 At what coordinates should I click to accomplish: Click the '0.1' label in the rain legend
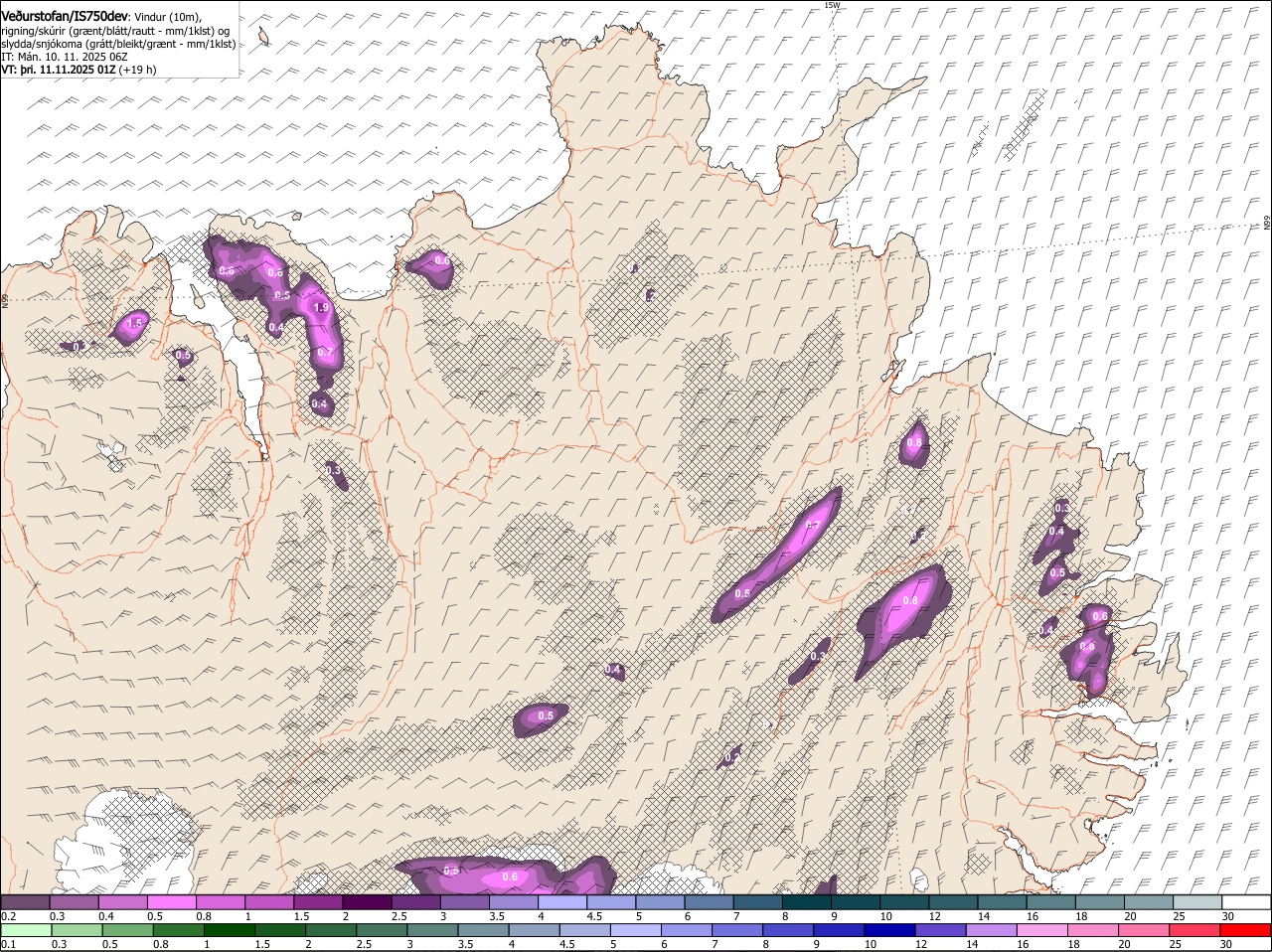pos(8,944)
